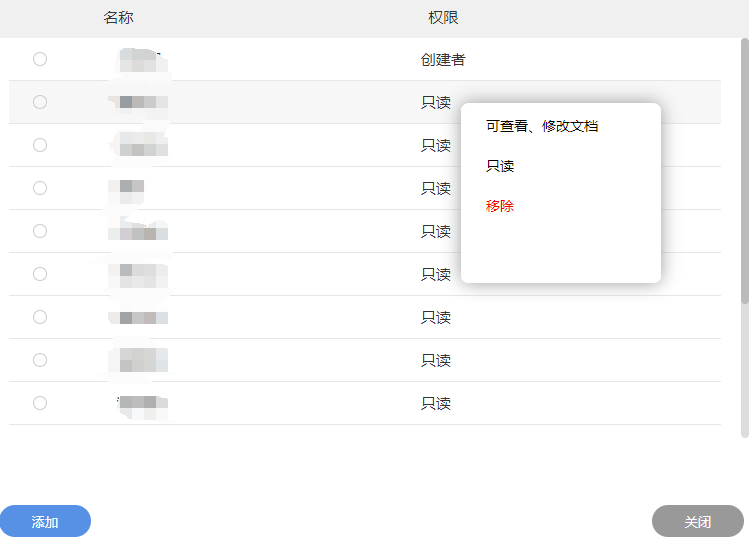Open the 只读 permission dropdown in last row

click(x=436, y=403)
